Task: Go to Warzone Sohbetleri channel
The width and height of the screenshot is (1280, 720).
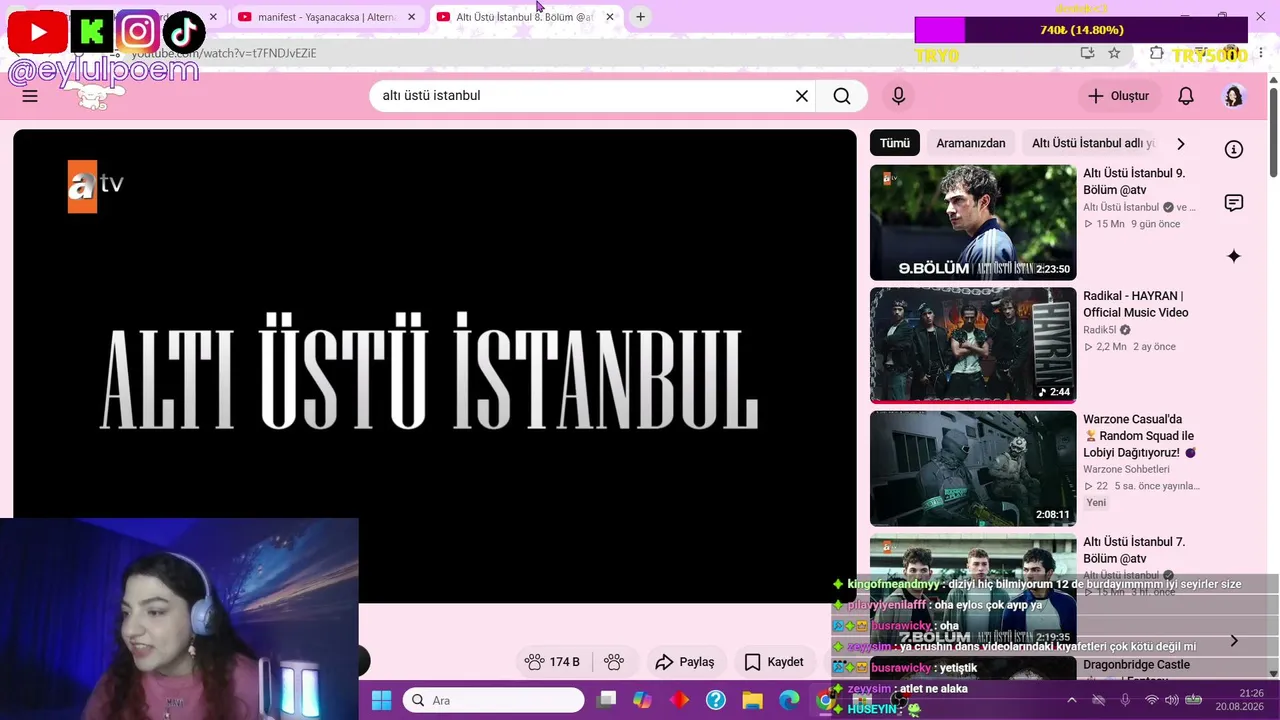Action: (x=1126, y=469)
